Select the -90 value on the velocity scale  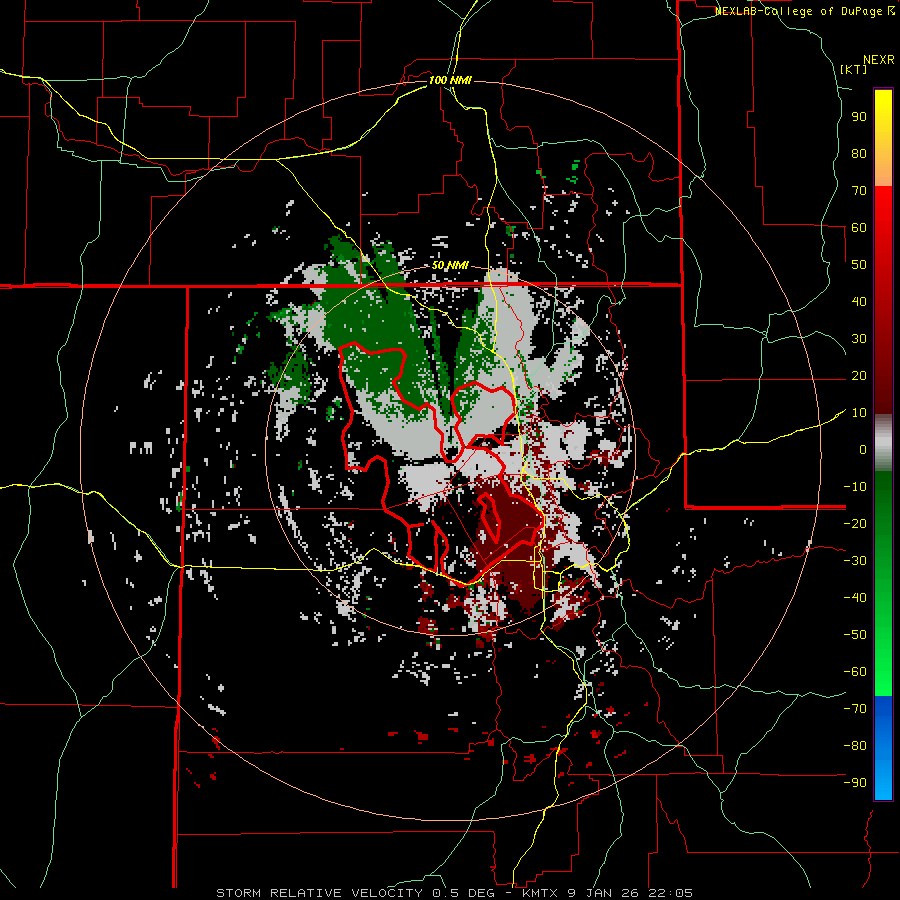(855, 783)
